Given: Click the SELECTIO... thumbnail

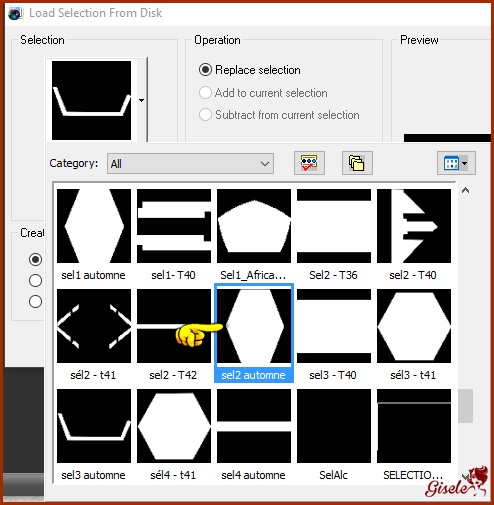Looking at the screenshot, I should [x=414, y=426].
